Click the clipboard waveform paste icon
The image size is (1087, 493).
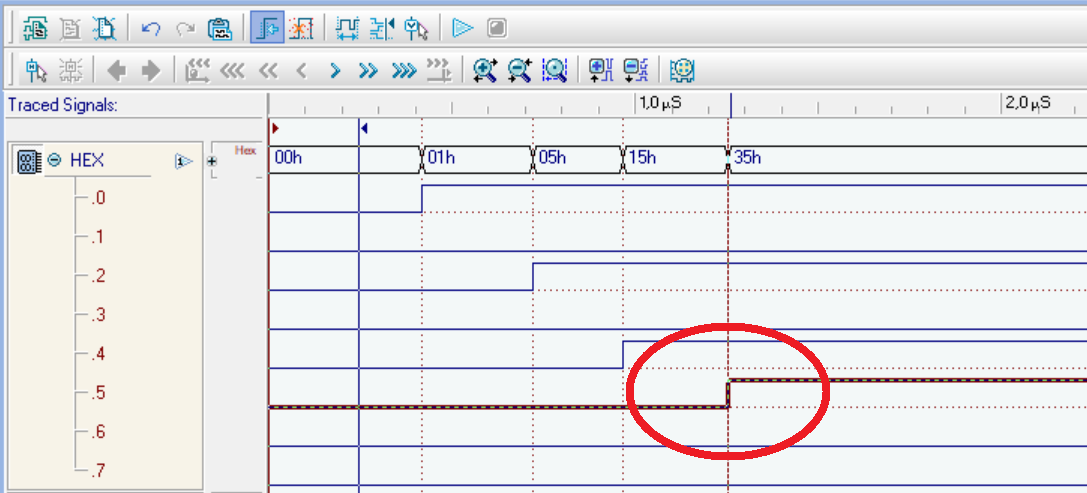pos(220,28)
